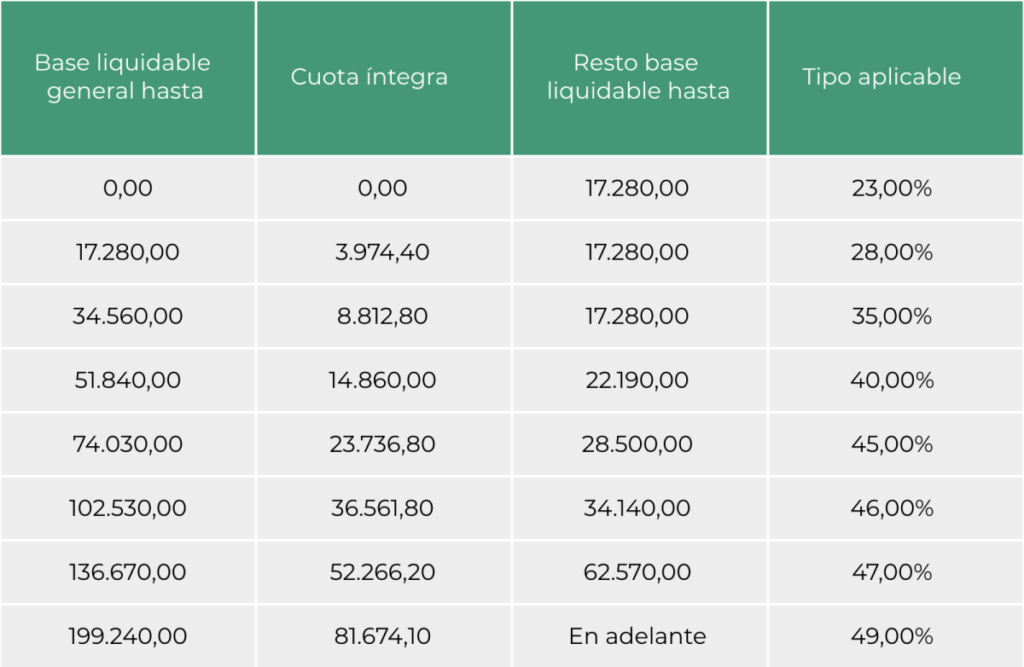Screen dimensions: 1024x667
Task: Click the 36.561,80 cuota cell
Action: tap(383, 508)
